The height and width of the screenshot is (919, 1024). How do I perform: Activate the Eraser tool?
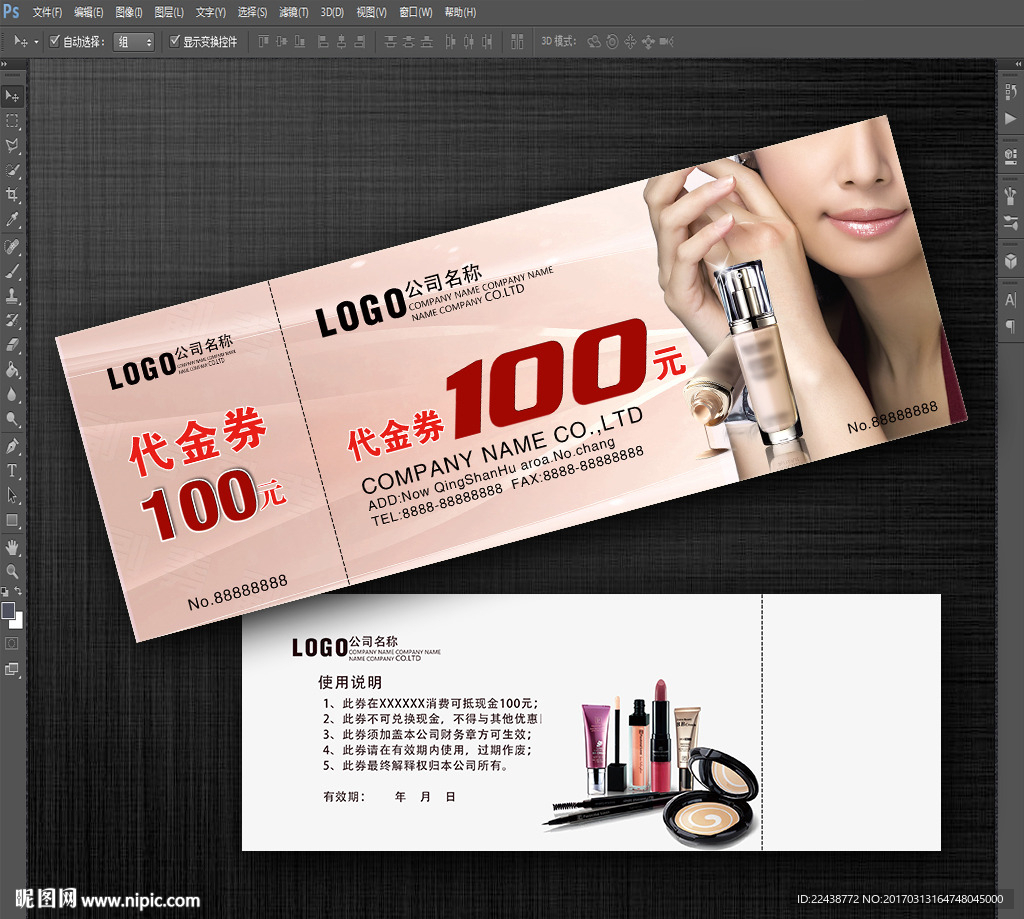coord(12,345)
